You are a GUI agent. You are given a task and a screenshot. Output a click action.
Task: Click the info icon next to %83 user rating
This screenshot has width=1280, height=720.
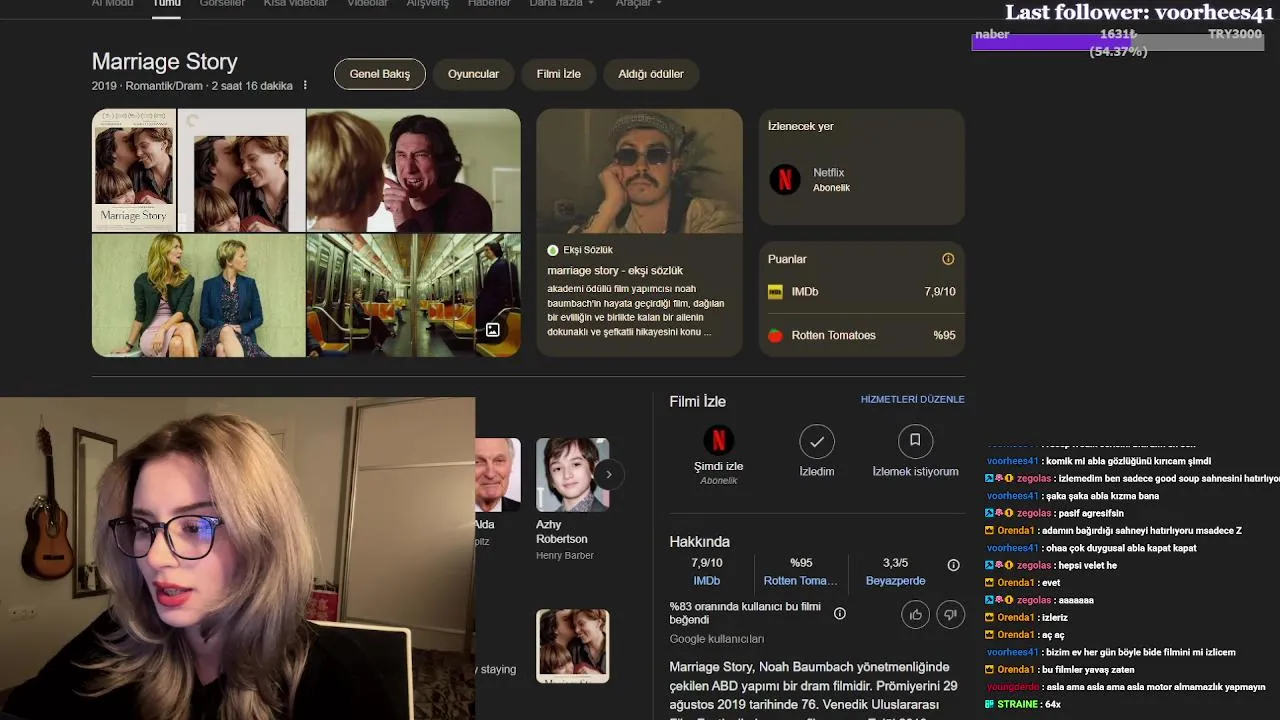click(840, 613)
